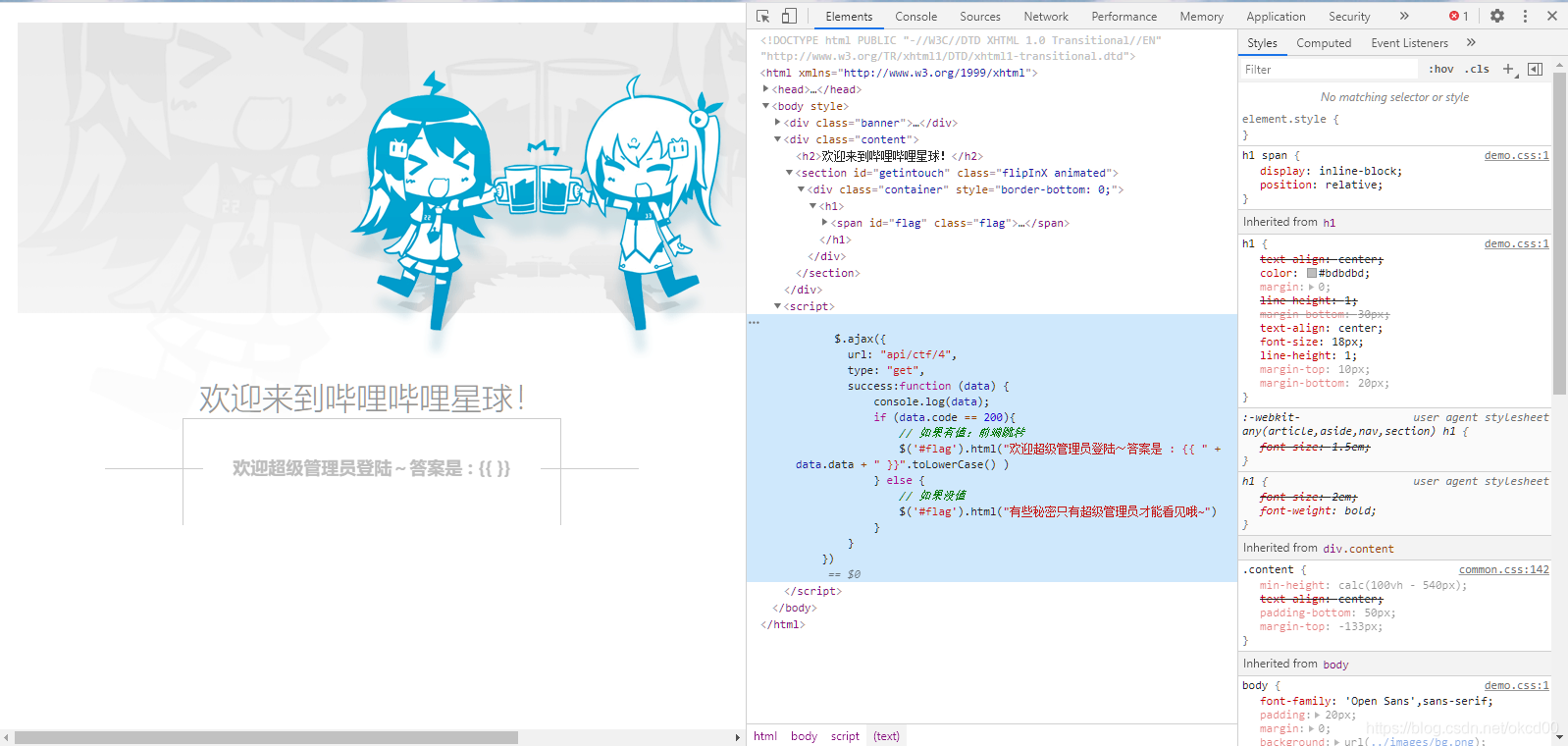Select the closing </section> tag line
The height and width of the screenshot is (746, 1568).
pyautogui.click(x=828, y=273)
